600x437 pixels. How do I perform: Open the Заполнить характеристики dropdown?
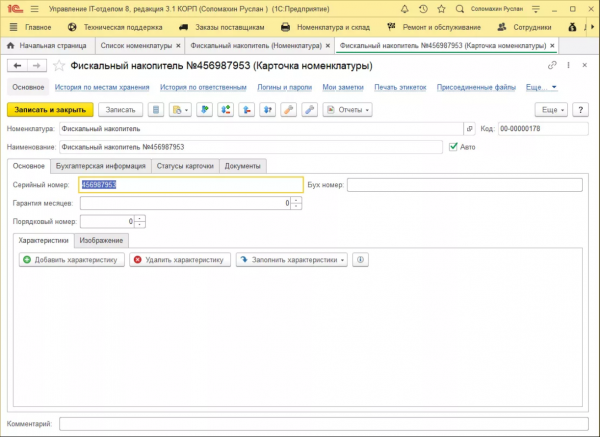click(x=292, y=260)
